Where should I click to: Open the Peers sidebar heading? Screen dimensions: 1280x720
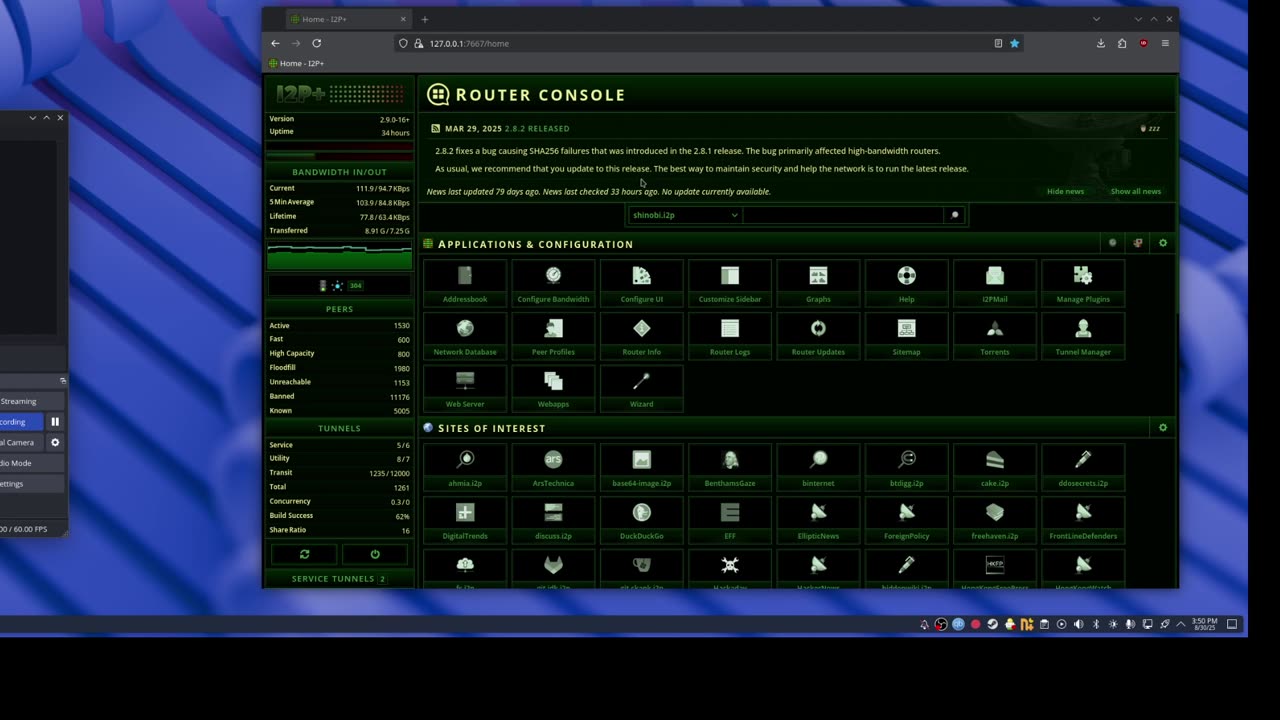tap(339, 309)
